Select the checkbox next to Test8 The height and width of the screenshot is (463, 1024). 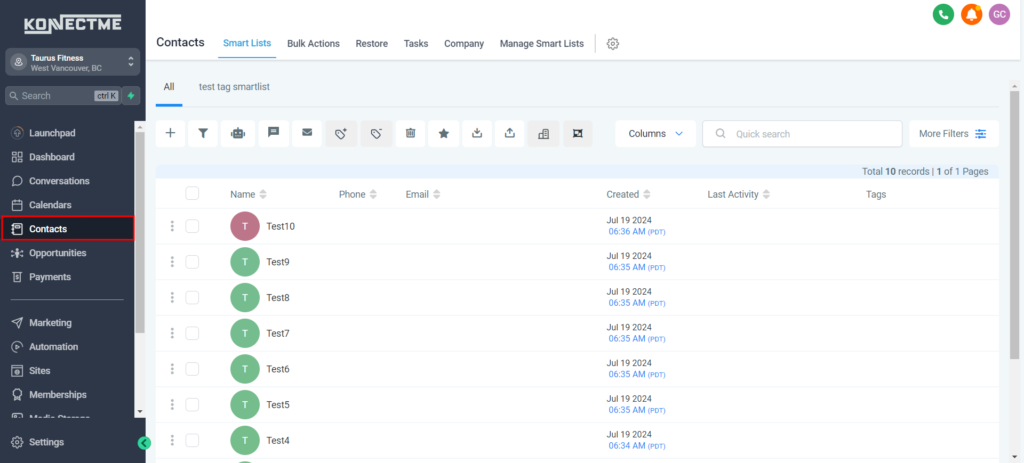click(192, 298)
